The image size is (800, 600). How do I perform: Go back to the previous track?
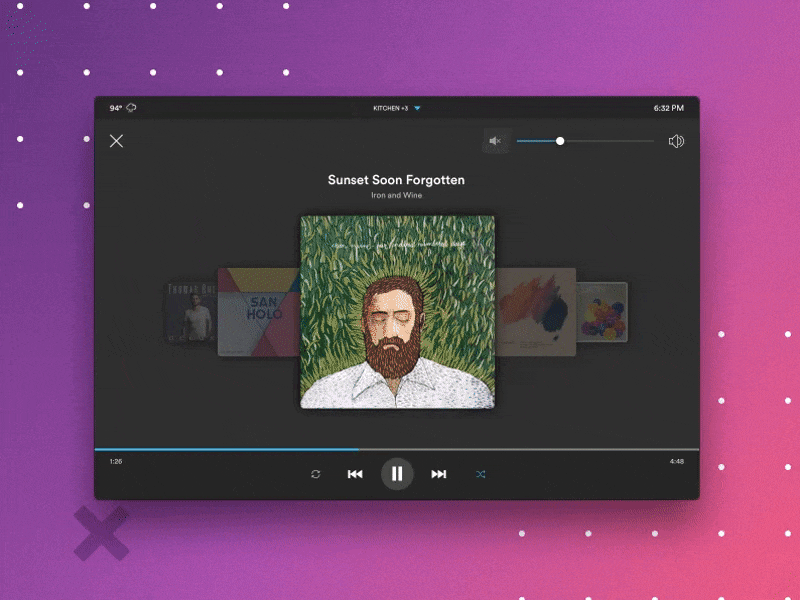tap(355, 474)
